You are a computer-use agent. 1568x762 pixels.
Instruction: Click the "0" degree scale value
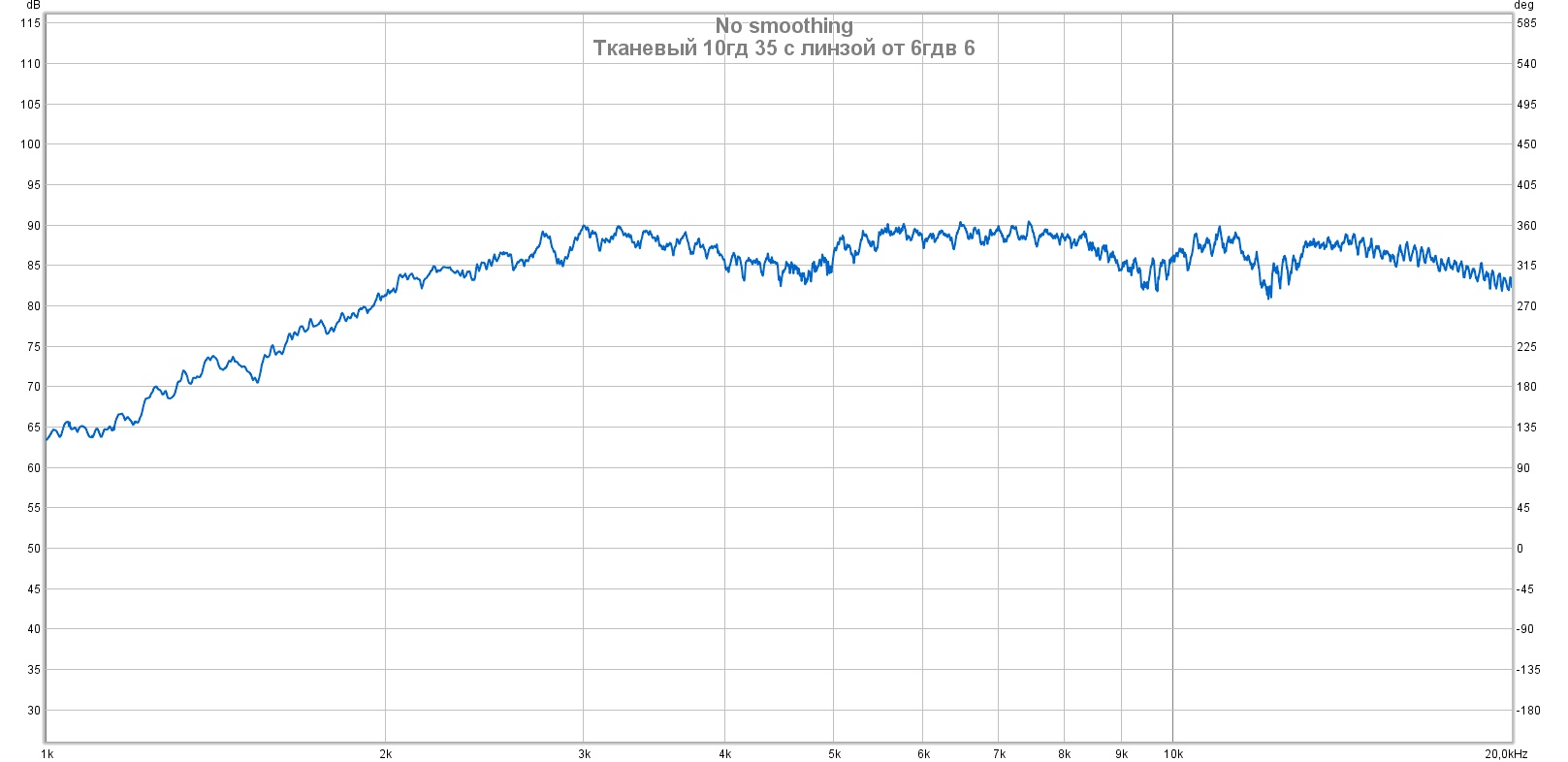pos(1520,549)
